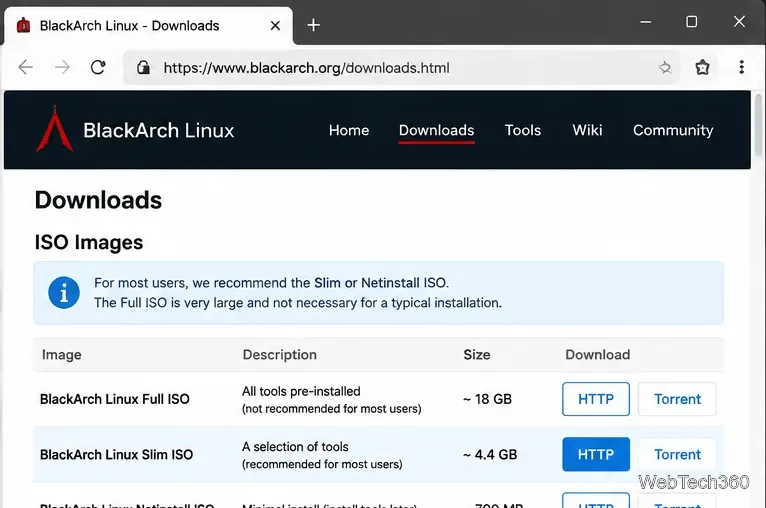This screenshot has height=508, width=766.
Task: Click HTTP download for Full ISO
Action: click(596, 399)
